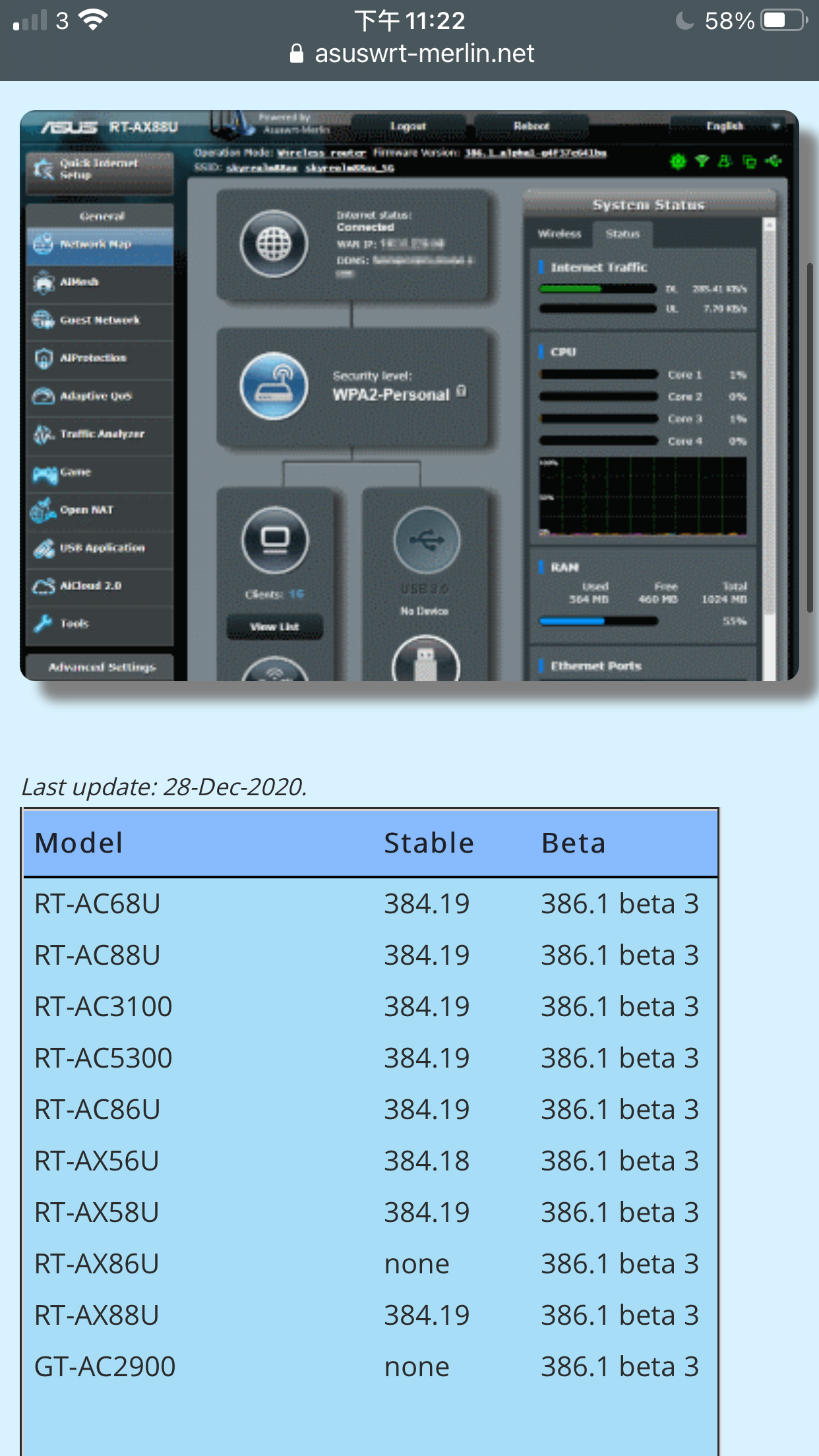Viewport: 819px width, 1456px height.
Task: Tap the 'none' stable entry for GT-AC2900
Action: [x=417, y=1367]
